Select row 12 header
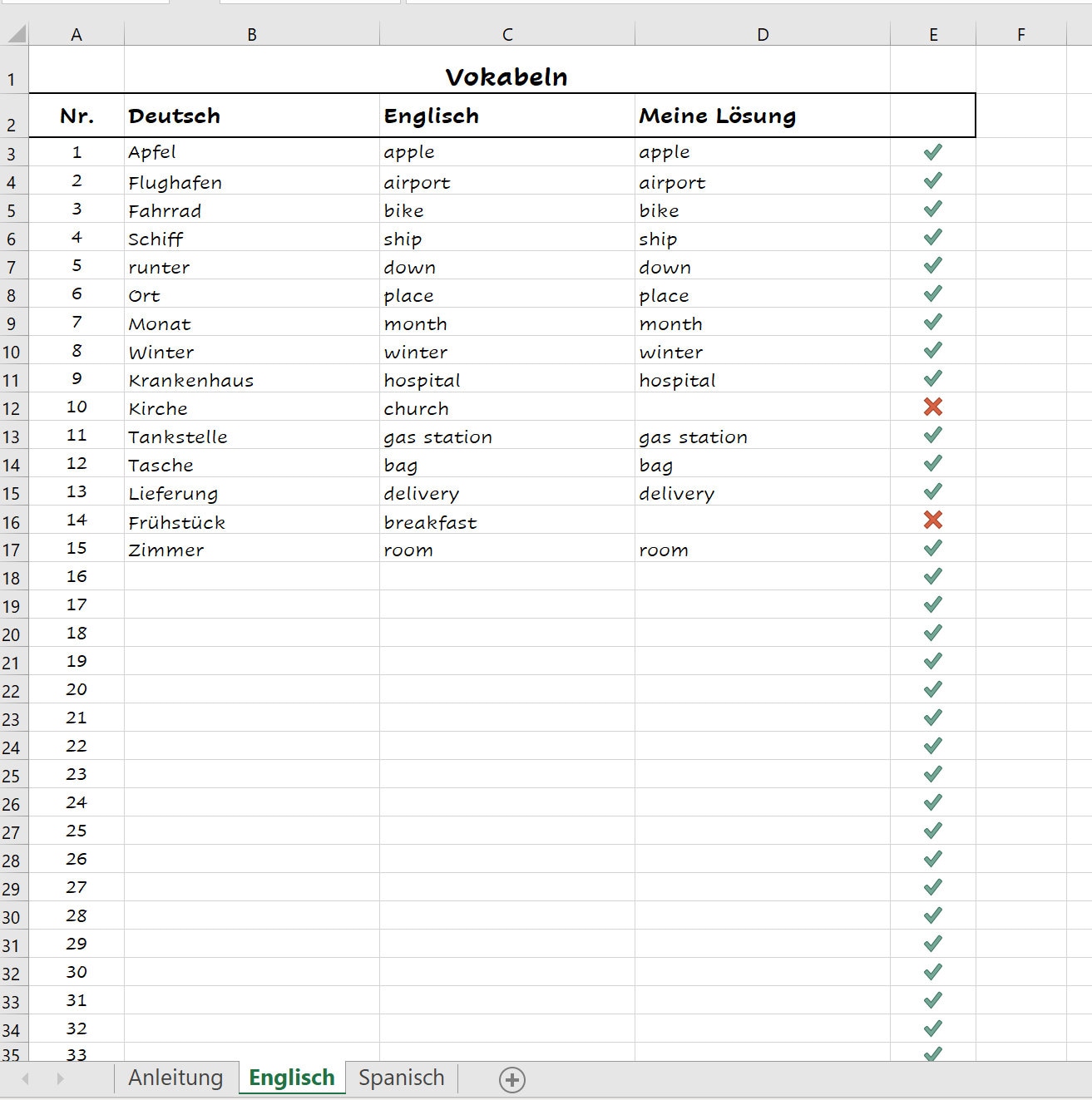Viewport: 1092px width, 1100px height. [x=12, y=407]
